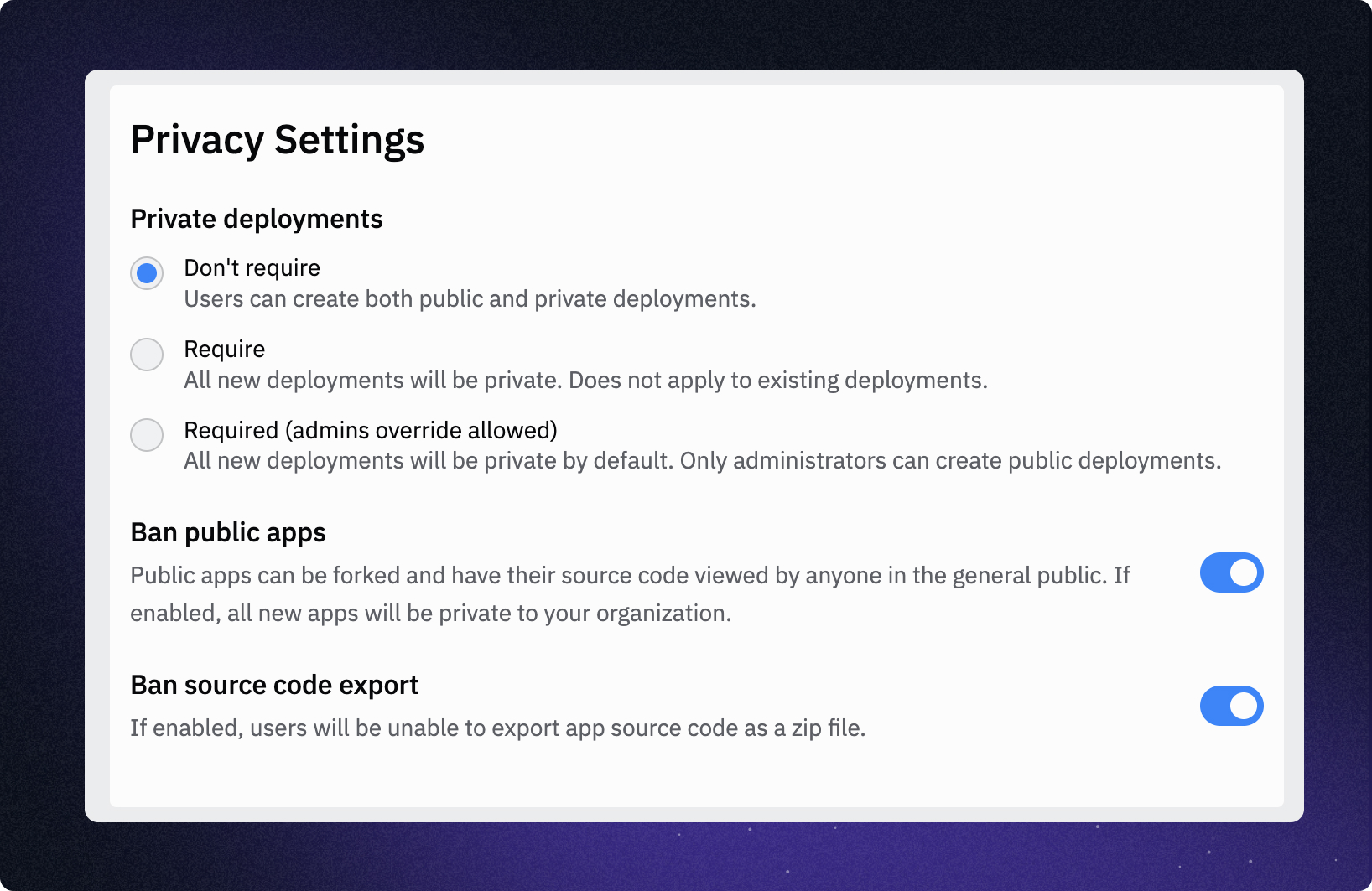Choose the "Require" radio option
Viewport: 1372px width, 891px height.
[147, 355]
